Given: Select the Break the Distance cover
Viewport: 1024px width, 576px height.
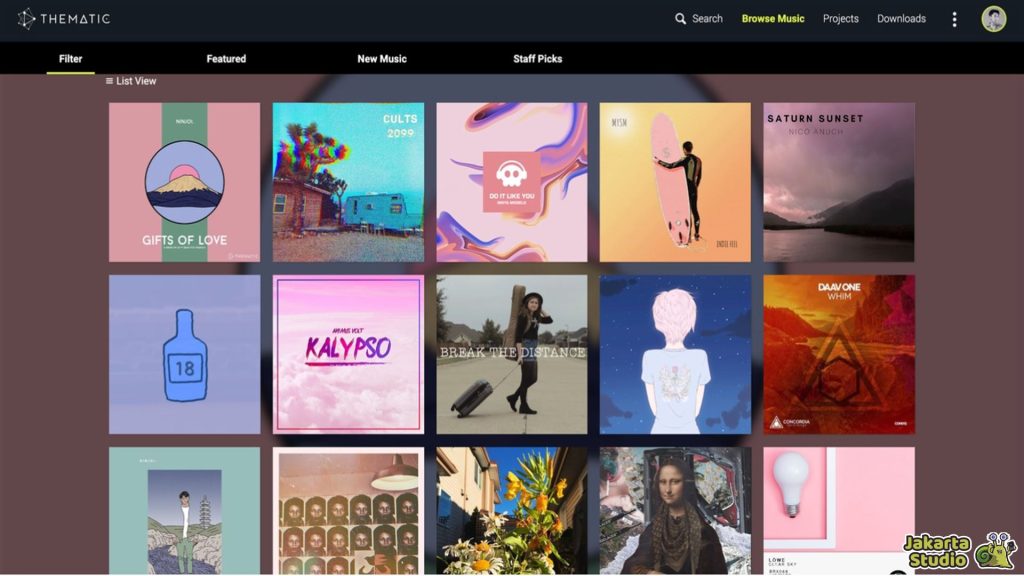Looking at the screenshot, I should 511,354.
